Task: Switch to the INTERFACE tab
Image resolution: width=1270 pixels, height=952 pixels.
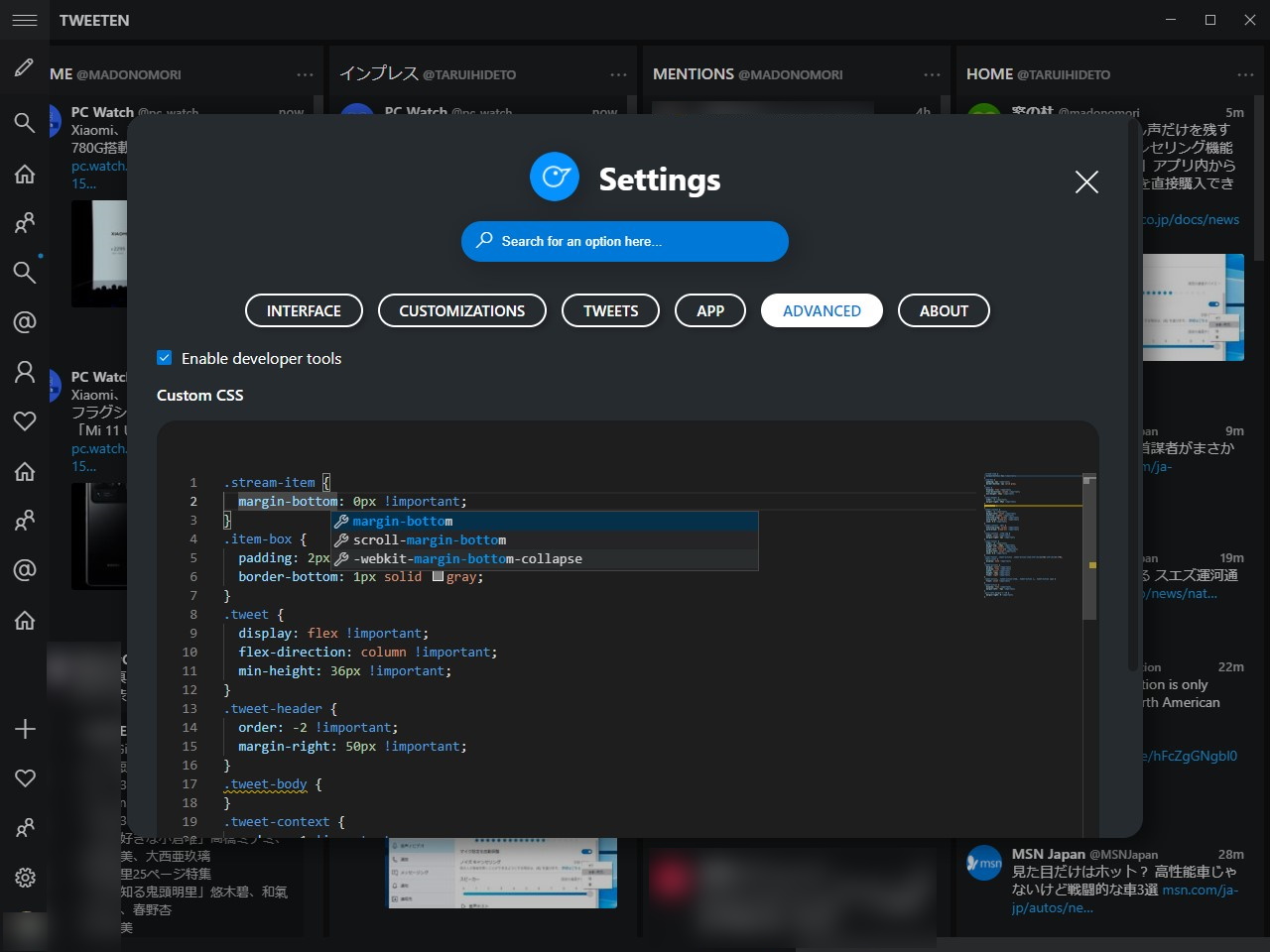Action: click(x=304, y=310)
